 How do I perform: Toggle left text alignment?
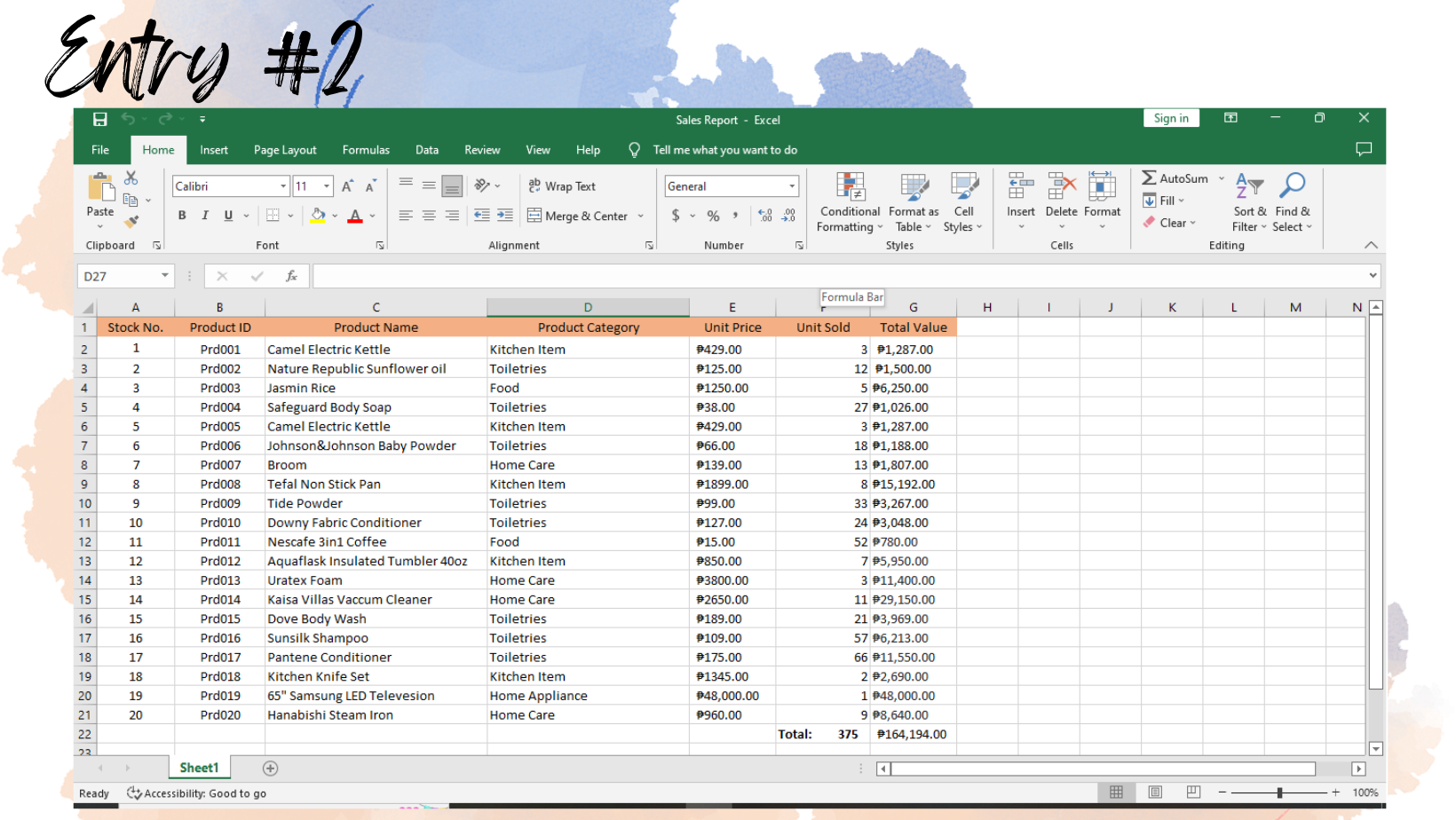(406, 216)
